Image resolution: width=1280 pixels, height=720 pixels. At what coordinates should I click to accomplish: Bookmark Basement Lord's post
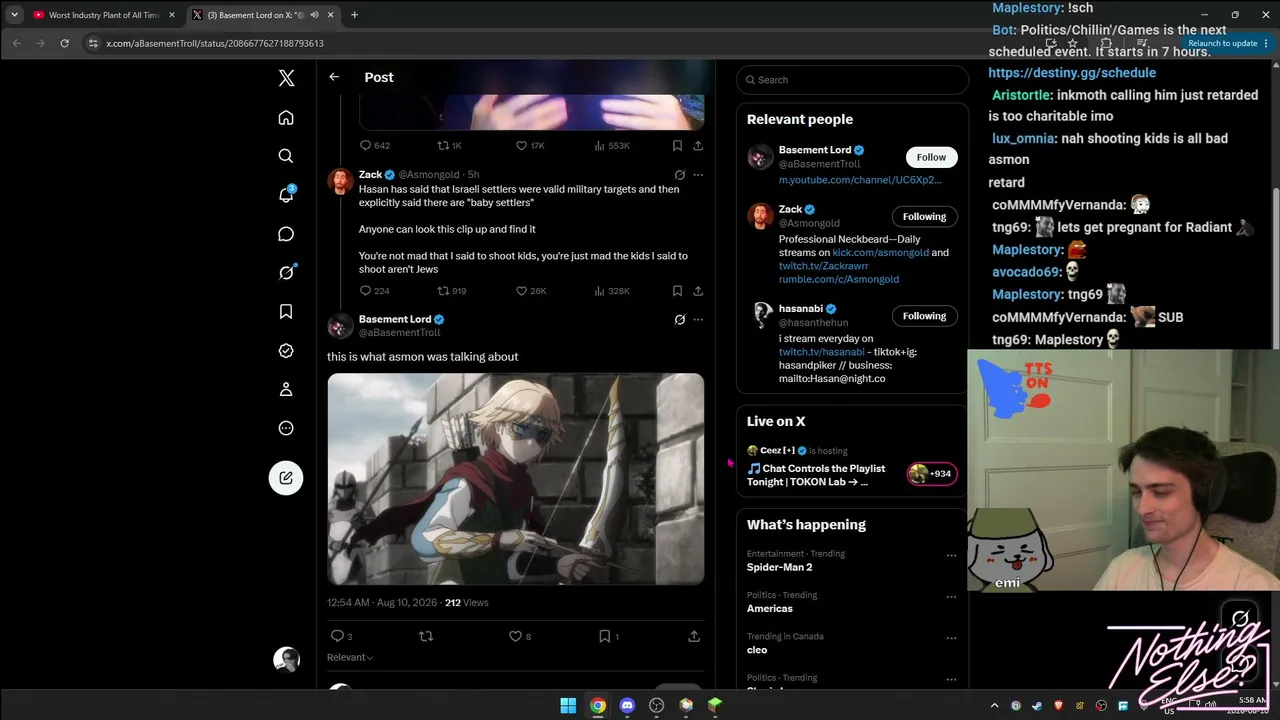[x=609, y=636]
